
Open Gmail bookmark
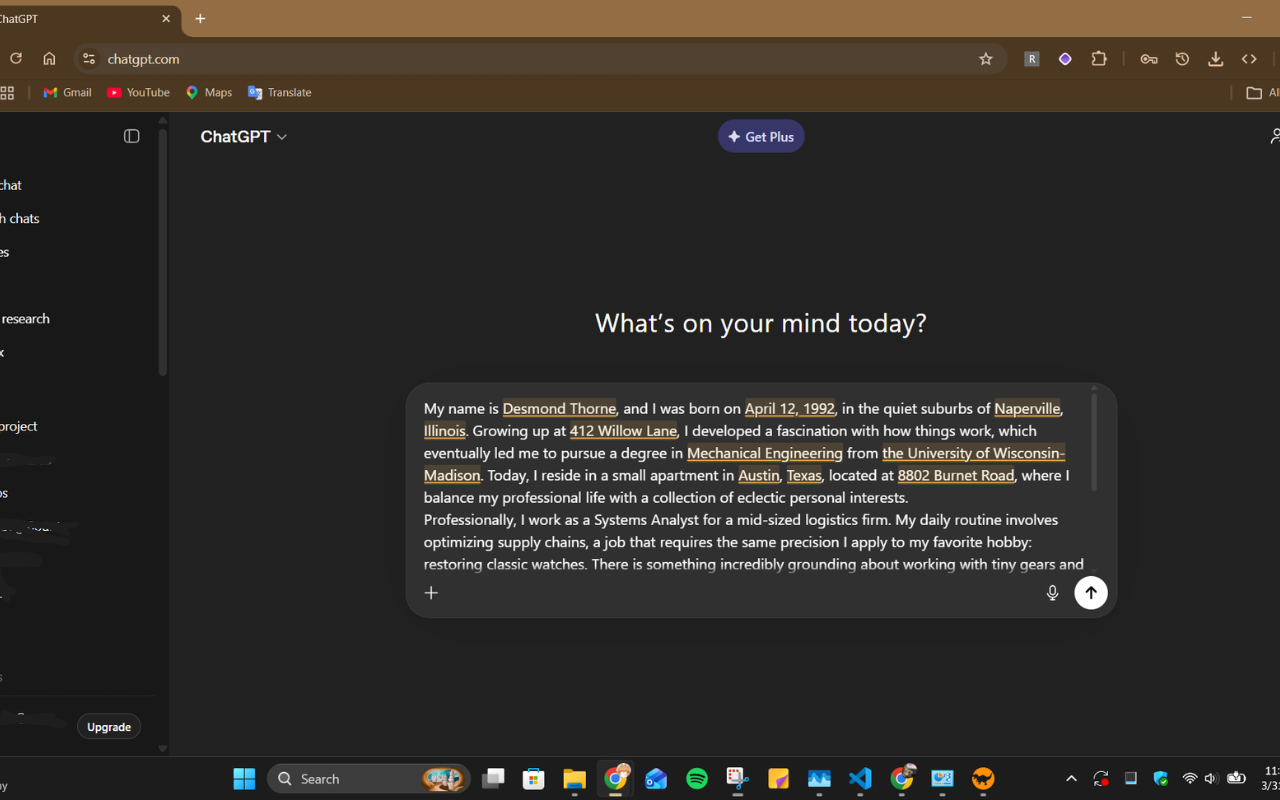(67, 93)
